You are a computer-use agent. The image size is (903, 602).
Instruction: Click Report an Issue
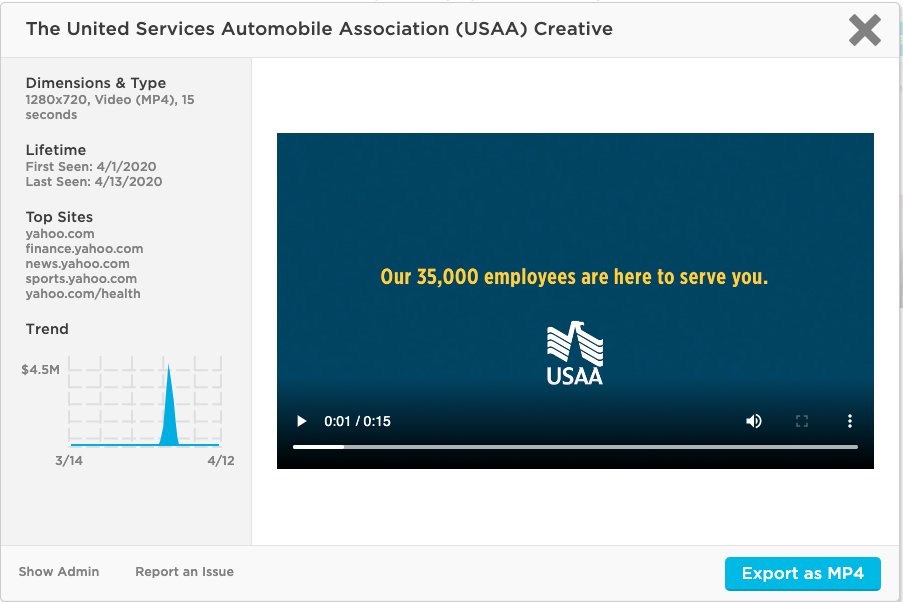184,571
